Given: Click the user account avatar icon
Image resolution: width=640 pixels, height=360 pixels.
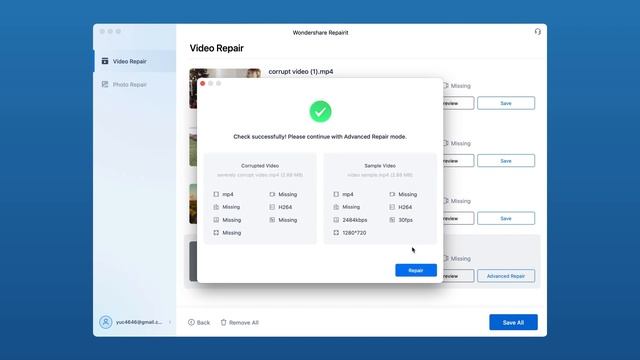Looking at the screenshot, I should click(x=105, y=322).
